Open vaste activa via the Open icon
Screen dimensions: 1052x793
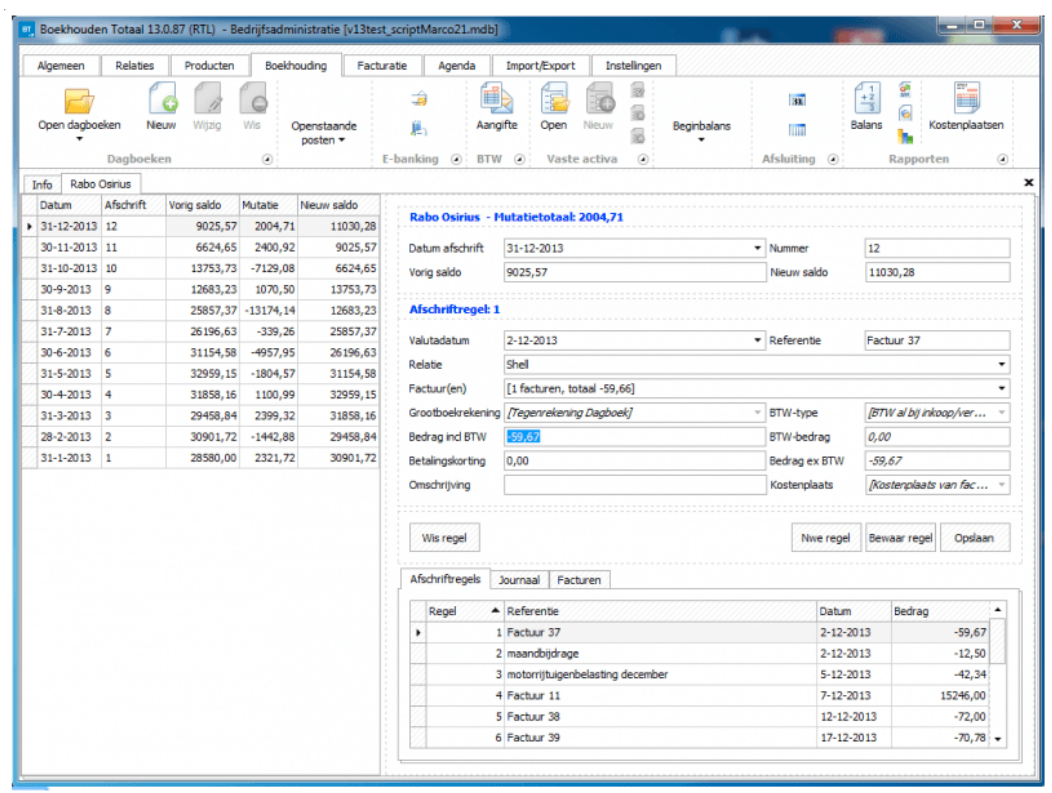pyautogui.click(x=553, y=100)
